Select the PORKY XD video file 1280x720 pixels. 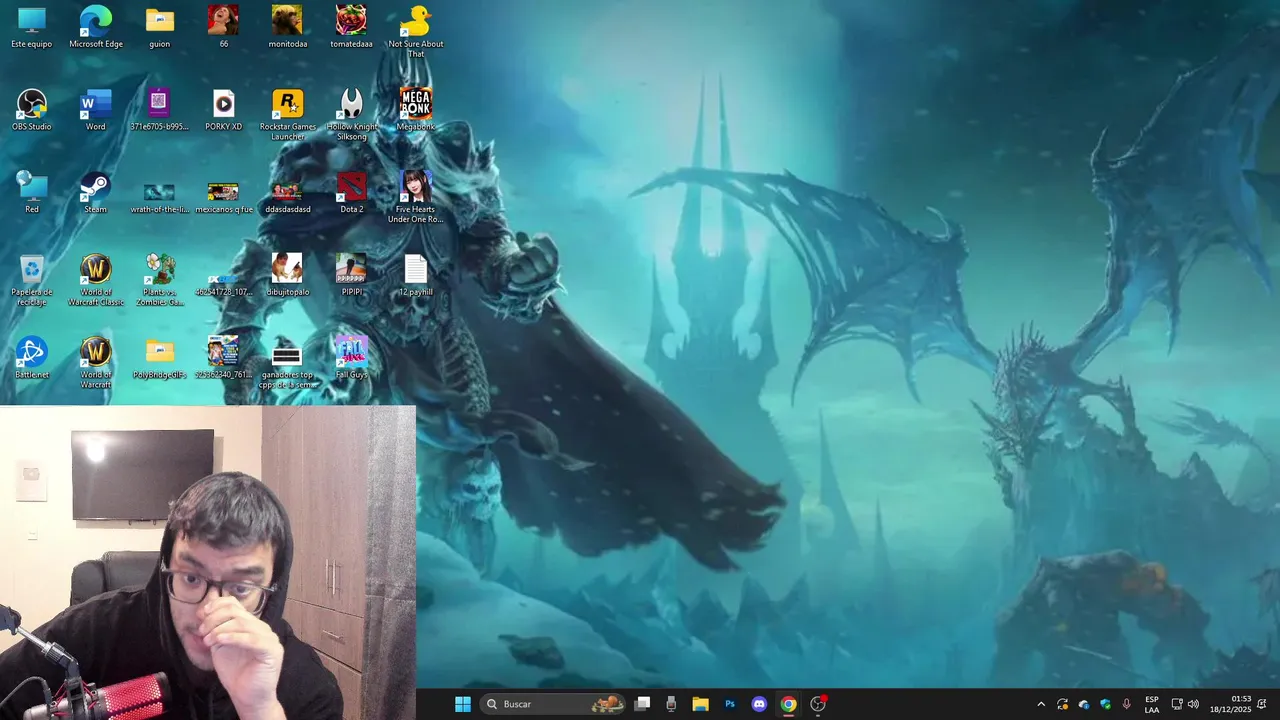point(223,110)
